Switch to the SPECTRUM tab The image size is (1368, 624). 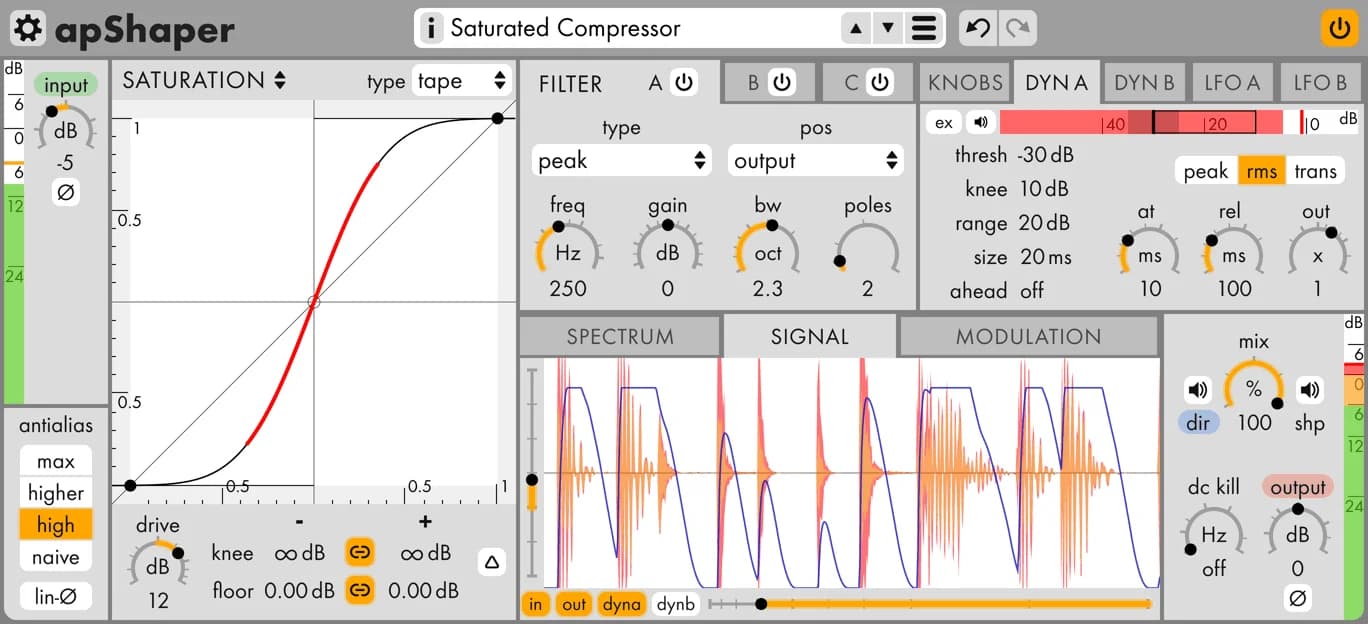620,337
